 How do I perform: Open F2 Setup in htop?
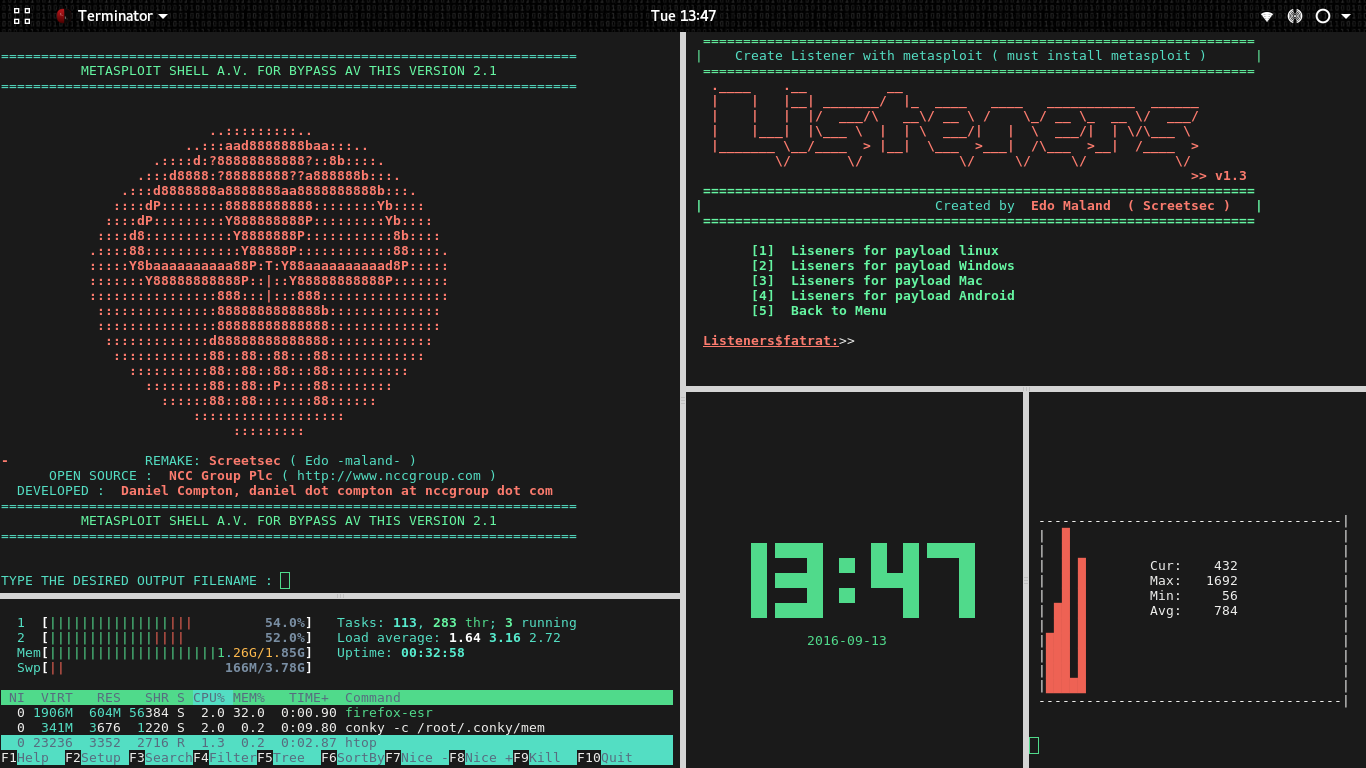click(93, 758)
